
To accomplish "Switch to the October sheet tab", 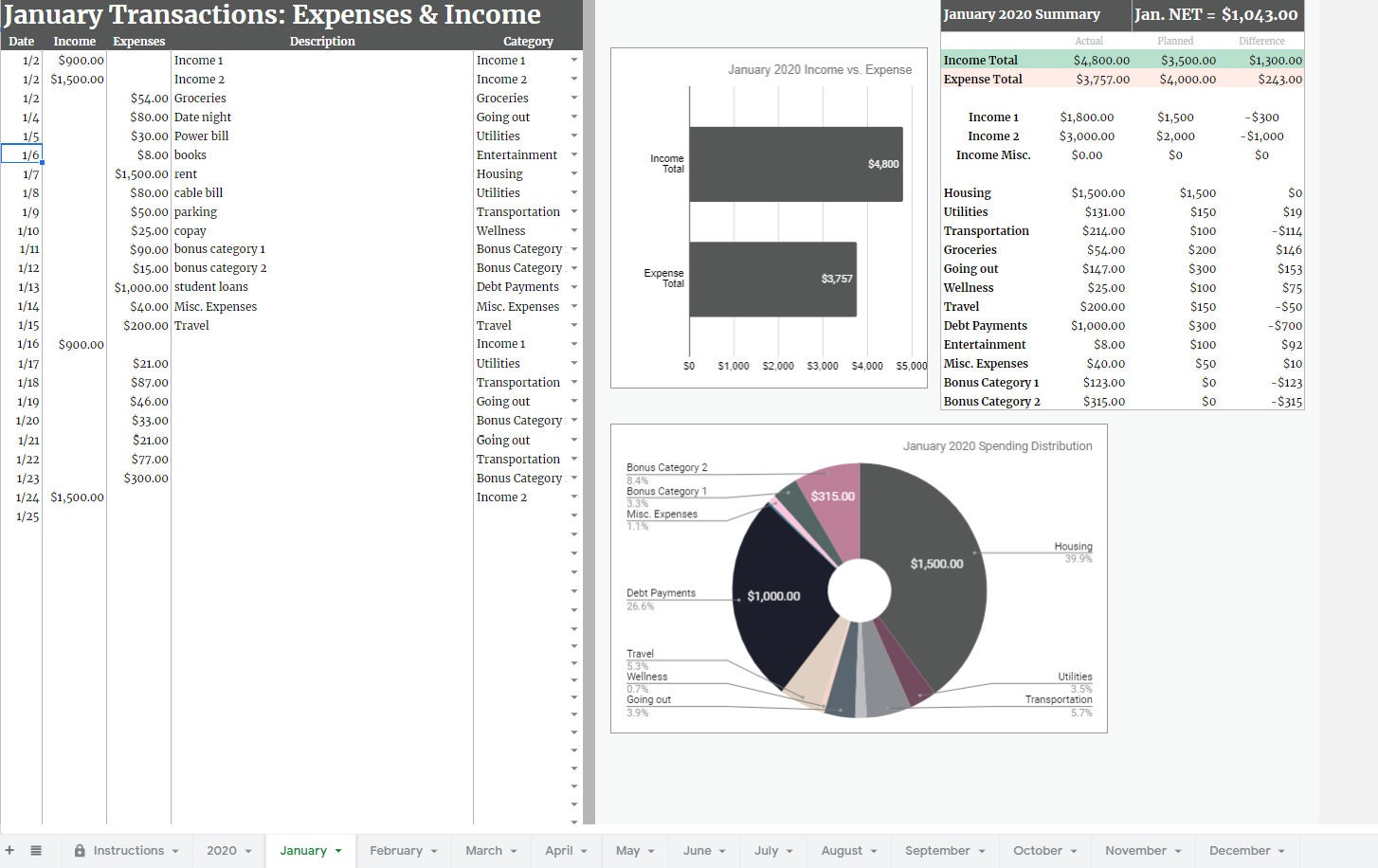I will [x=1036, y=850].
